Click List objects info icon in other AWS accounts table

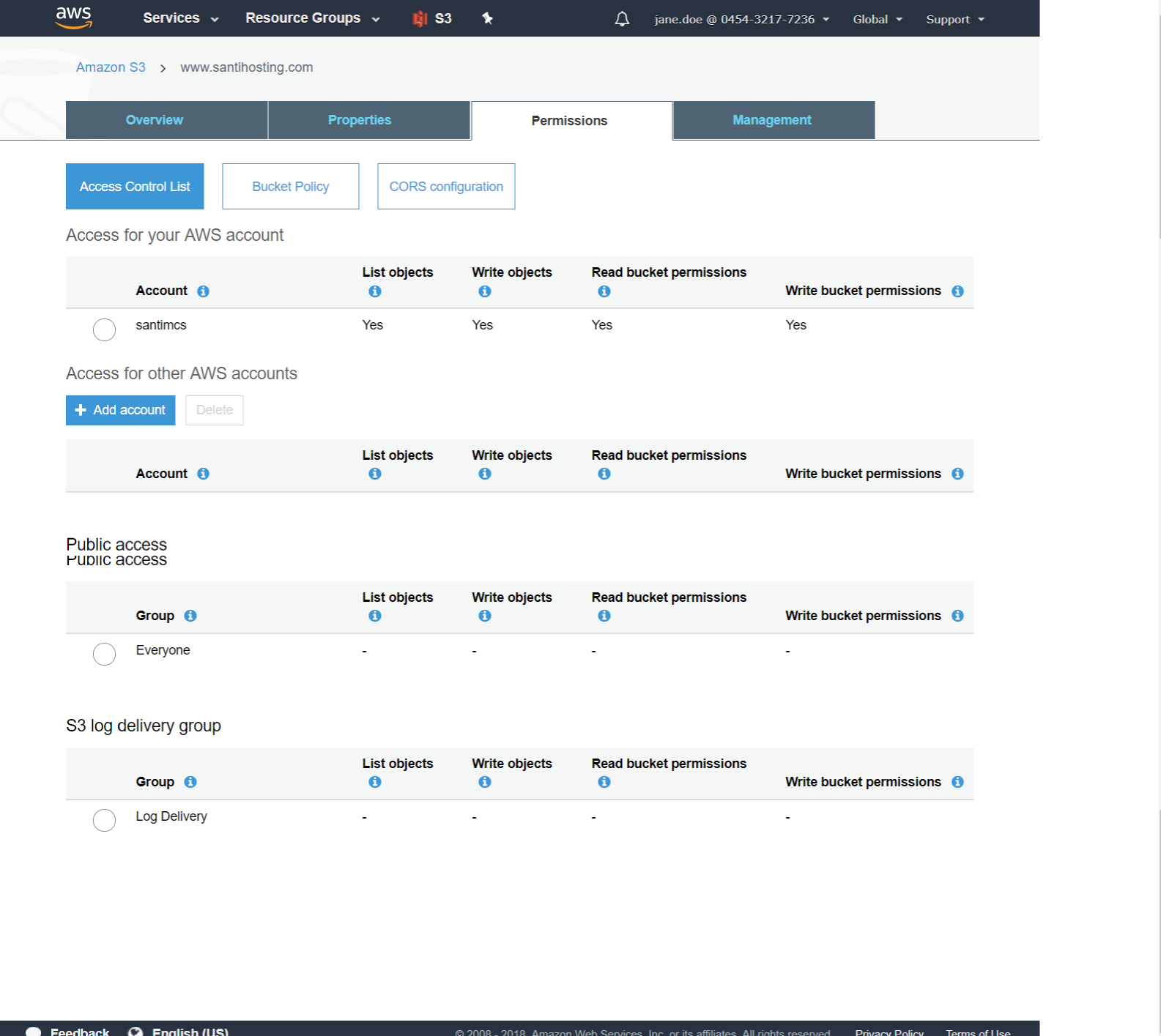[375, 474]
